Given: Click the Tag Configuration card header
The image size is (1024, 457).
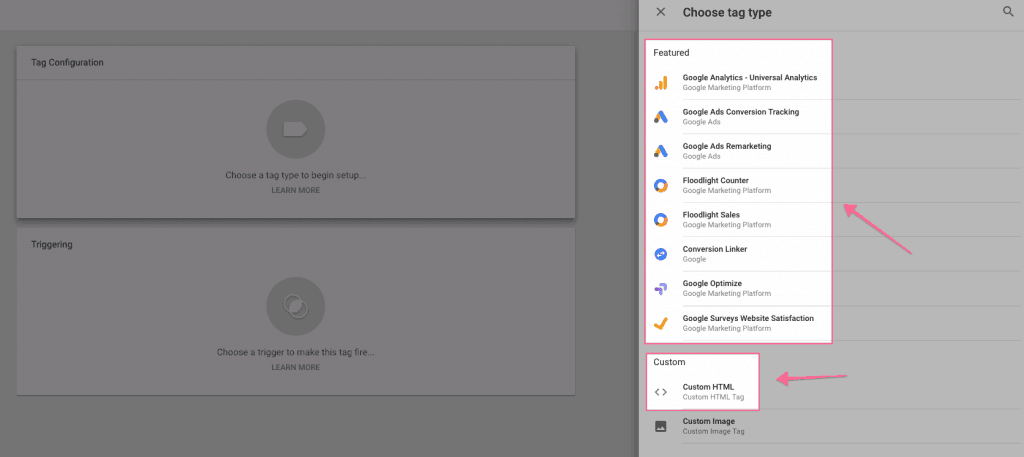Looking at the screenshot, I should (x=296, y=63).
